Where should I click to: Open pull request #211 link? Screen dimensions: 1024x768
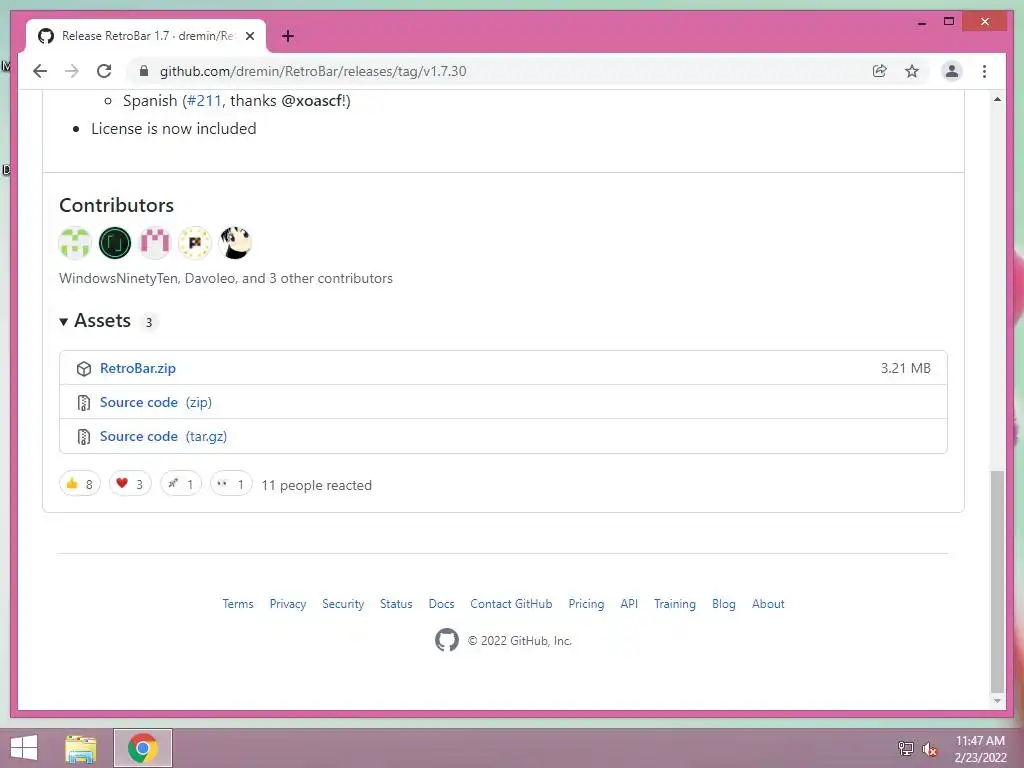(x=204, y=101)
